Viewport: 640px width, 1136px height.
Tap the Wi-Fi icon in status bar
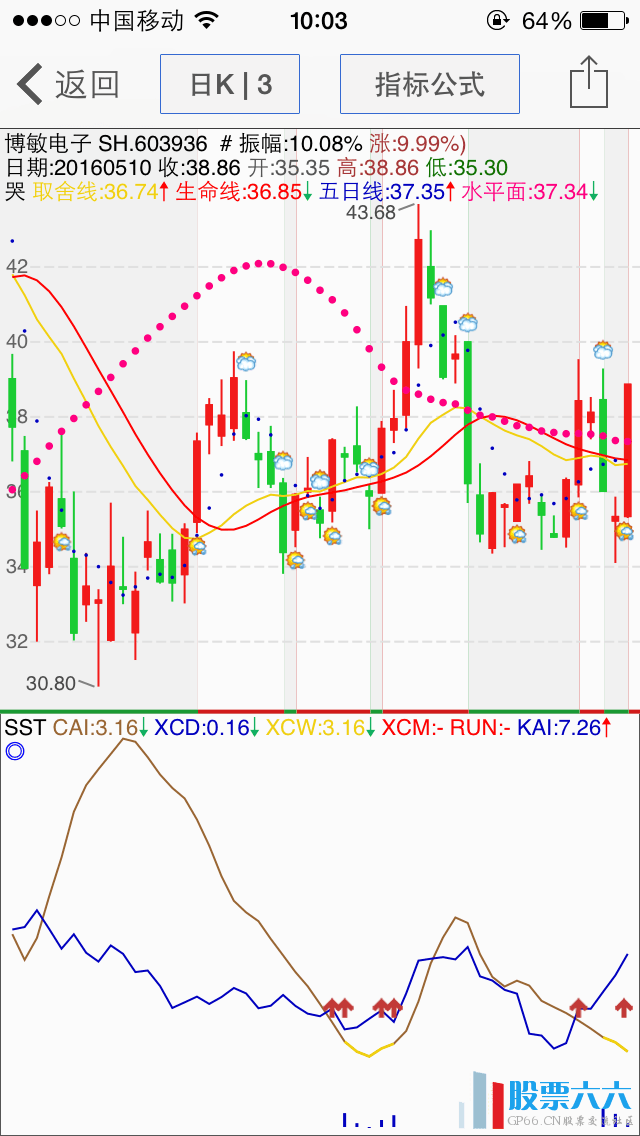point(208,20)
